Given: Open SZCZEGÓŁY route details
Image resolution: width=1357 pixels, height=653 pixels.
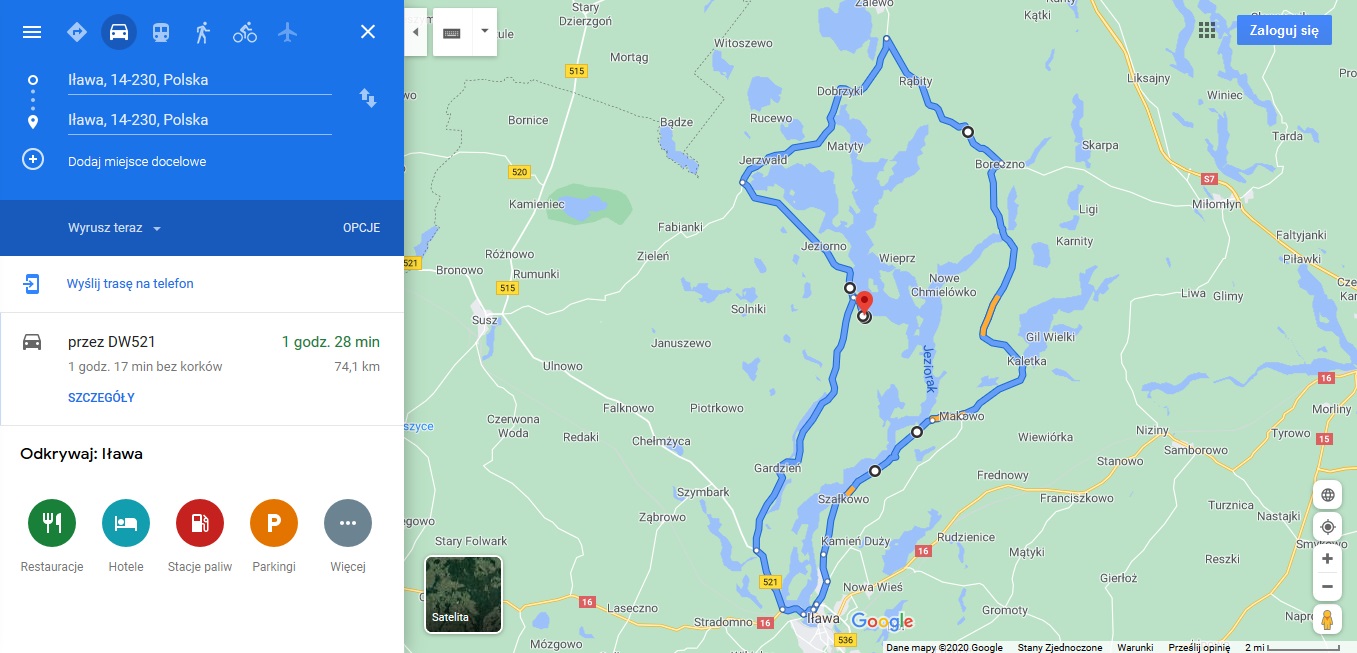Looking at the screenshot, I should 101,398.
